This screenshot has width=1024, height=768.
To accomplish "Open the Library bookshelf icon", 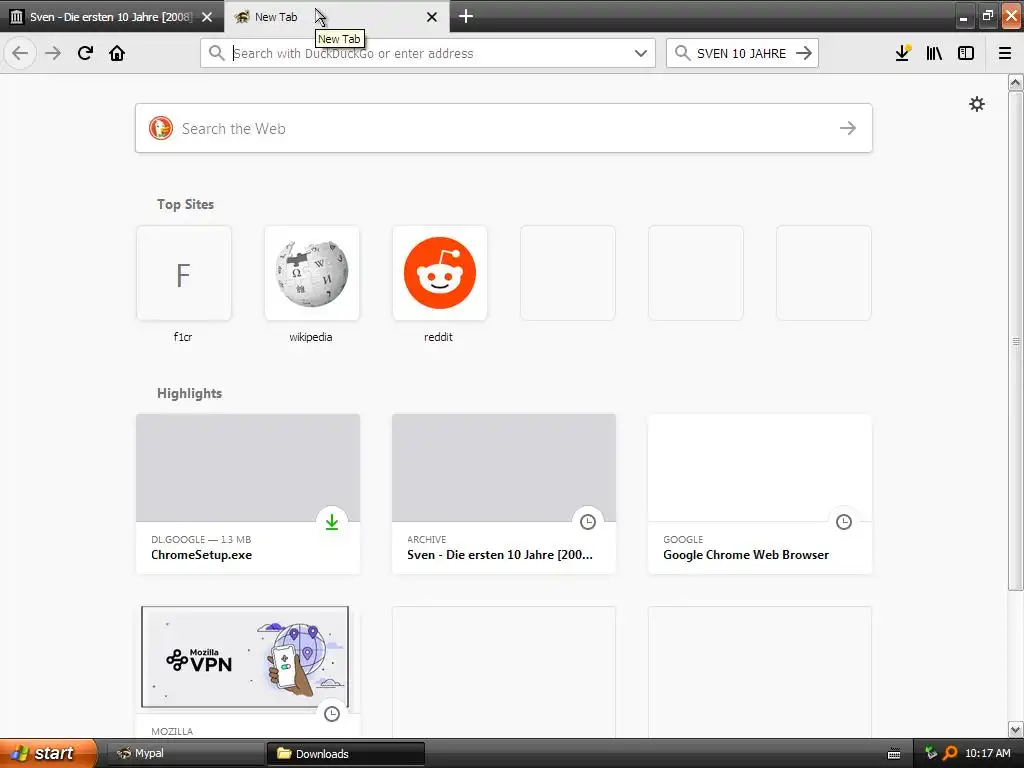I will [934, 53].
